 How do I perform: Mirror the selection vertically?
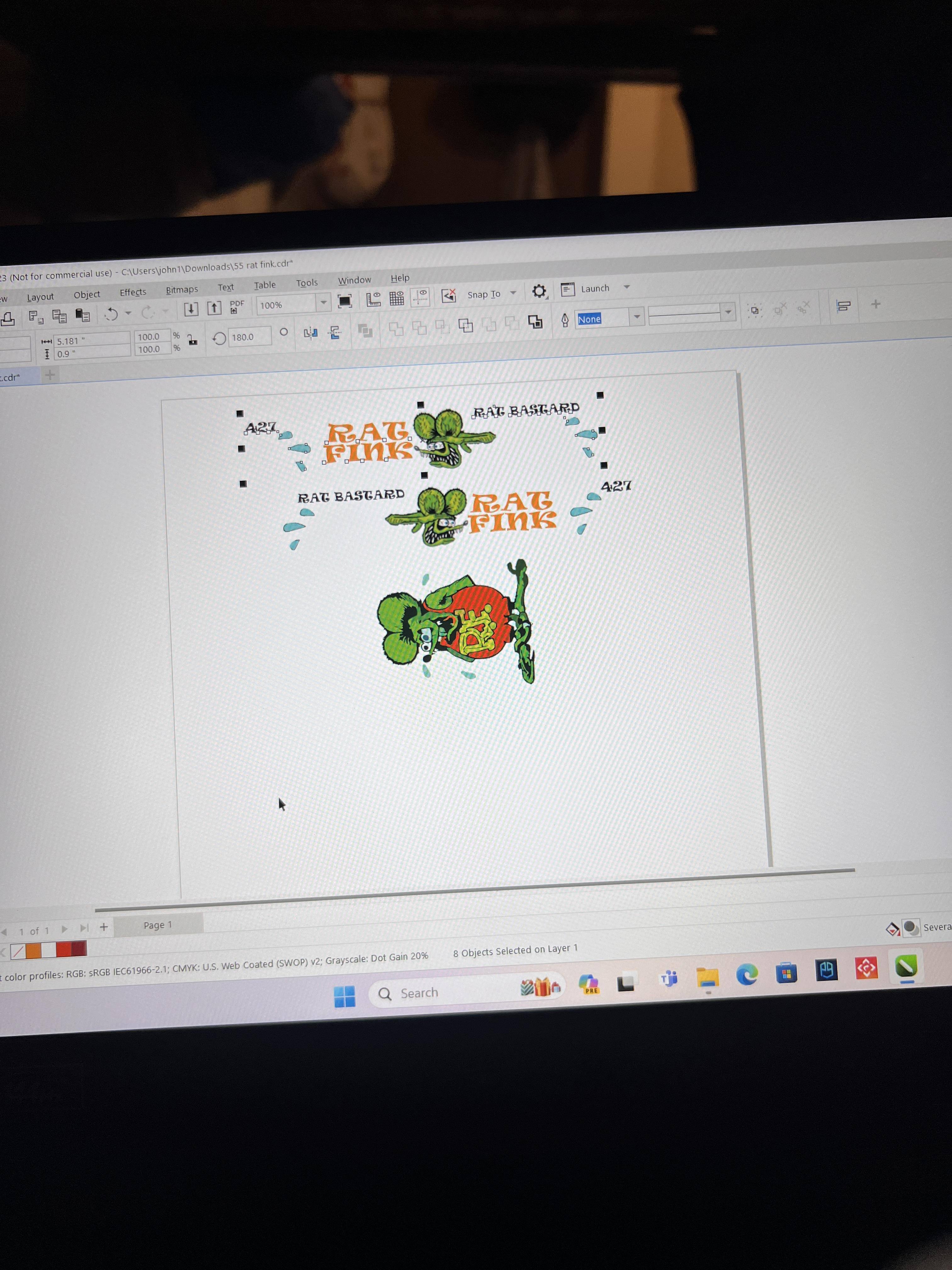(x=335, y=332)
